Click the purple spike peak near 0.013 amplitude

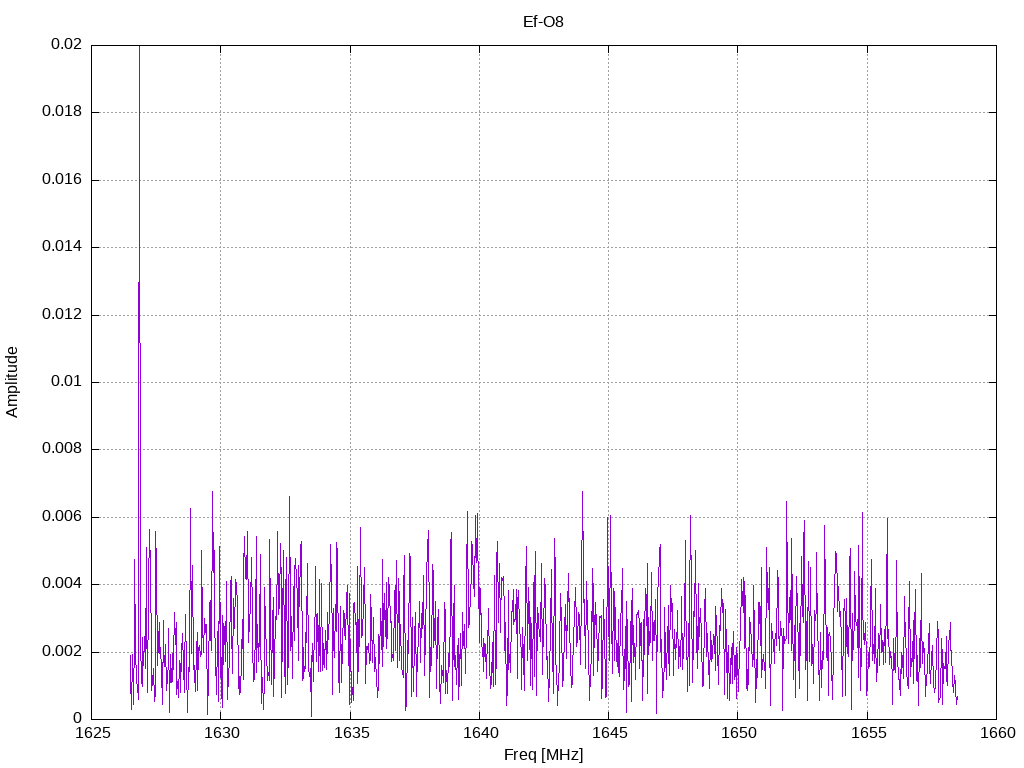139,284
